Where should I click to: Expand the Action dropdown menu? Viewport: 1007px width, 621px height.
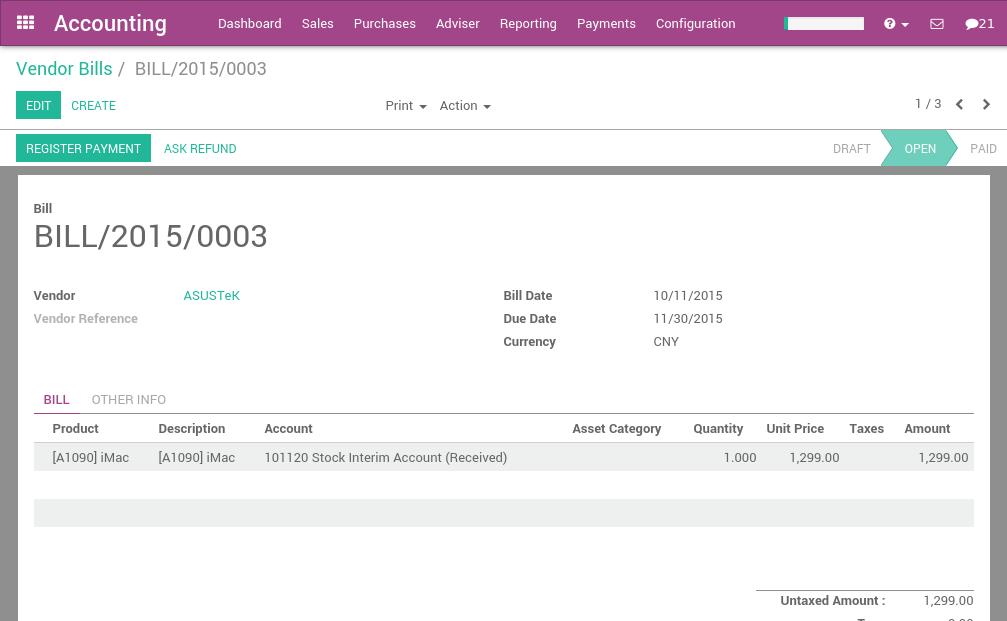pos(464,105)
